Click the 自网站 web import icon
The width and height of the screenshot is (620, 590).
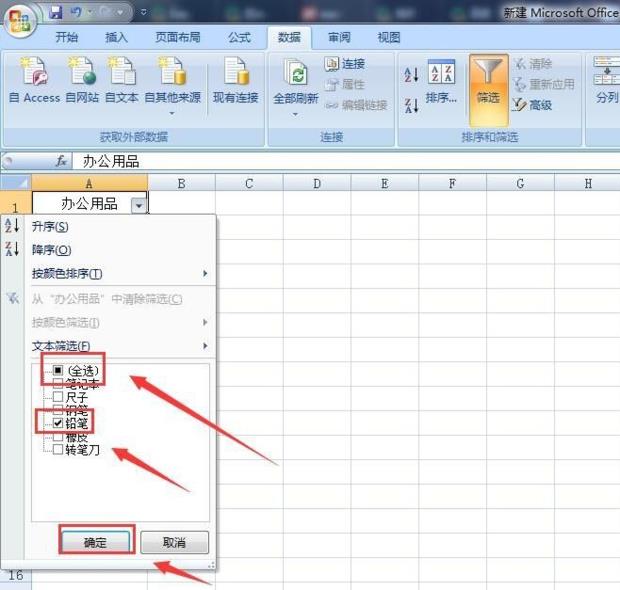81,72
